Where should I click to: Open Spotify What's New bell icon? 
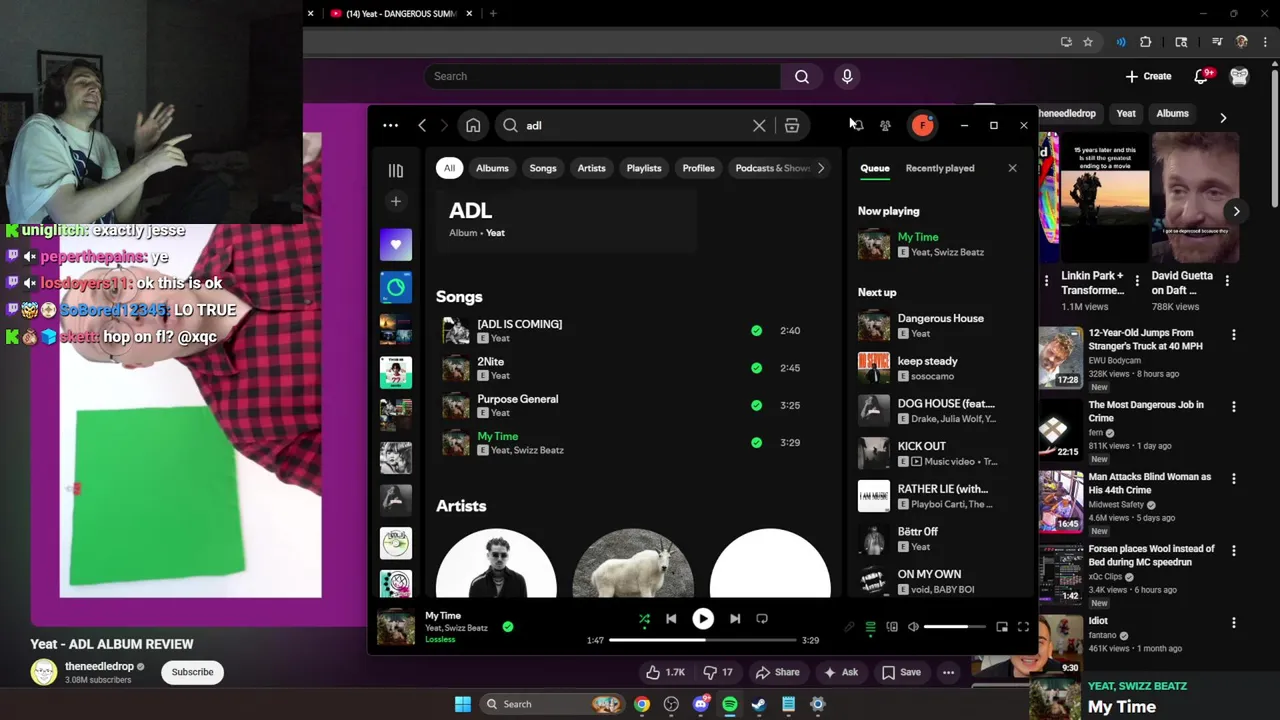pos(856,125)
